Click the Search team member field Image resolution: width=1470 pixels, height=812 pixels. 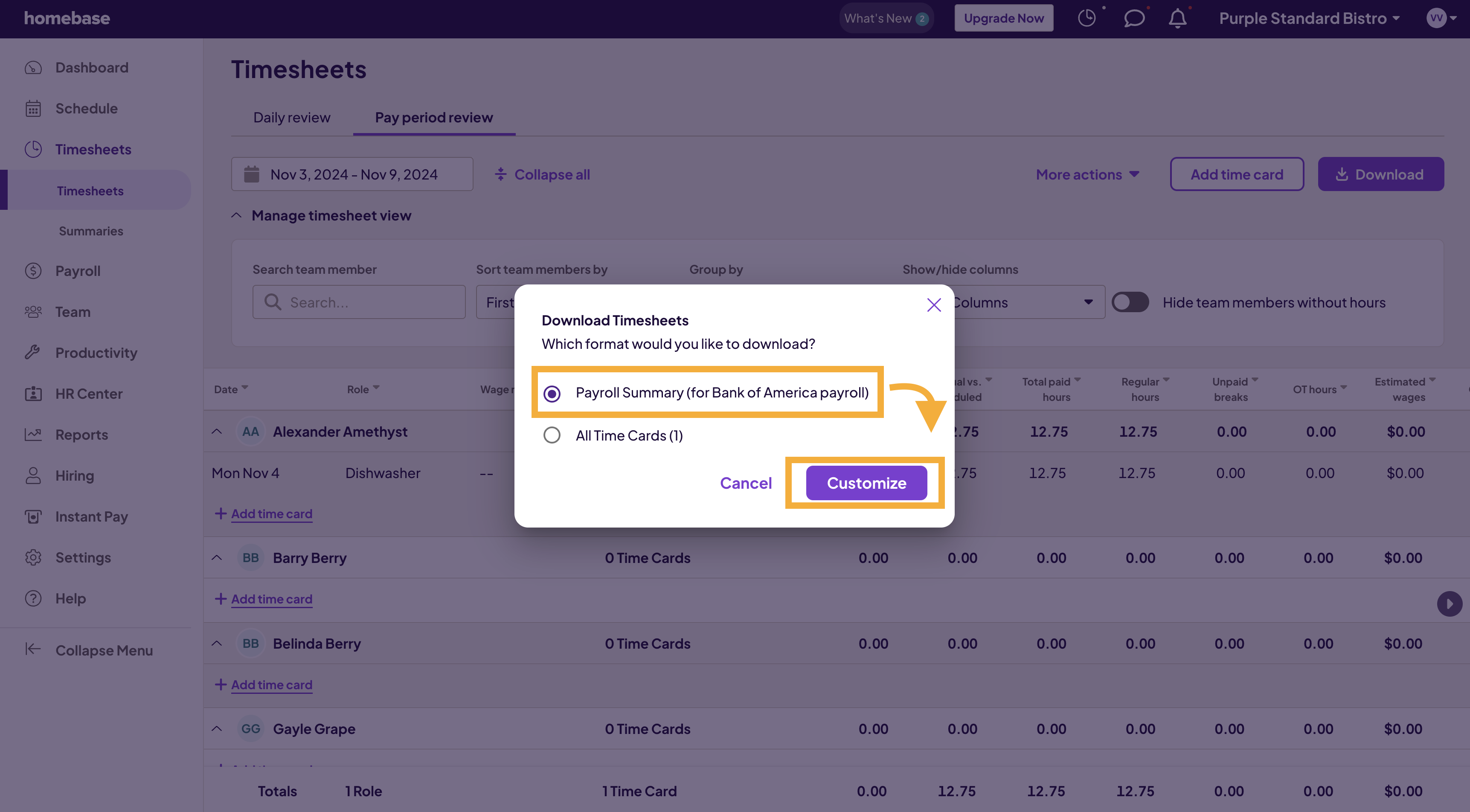pos(359,302)
